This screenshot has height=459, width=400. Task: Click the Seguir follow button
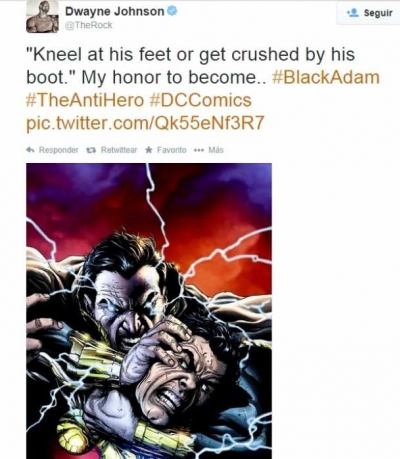[x=368, y=13]
